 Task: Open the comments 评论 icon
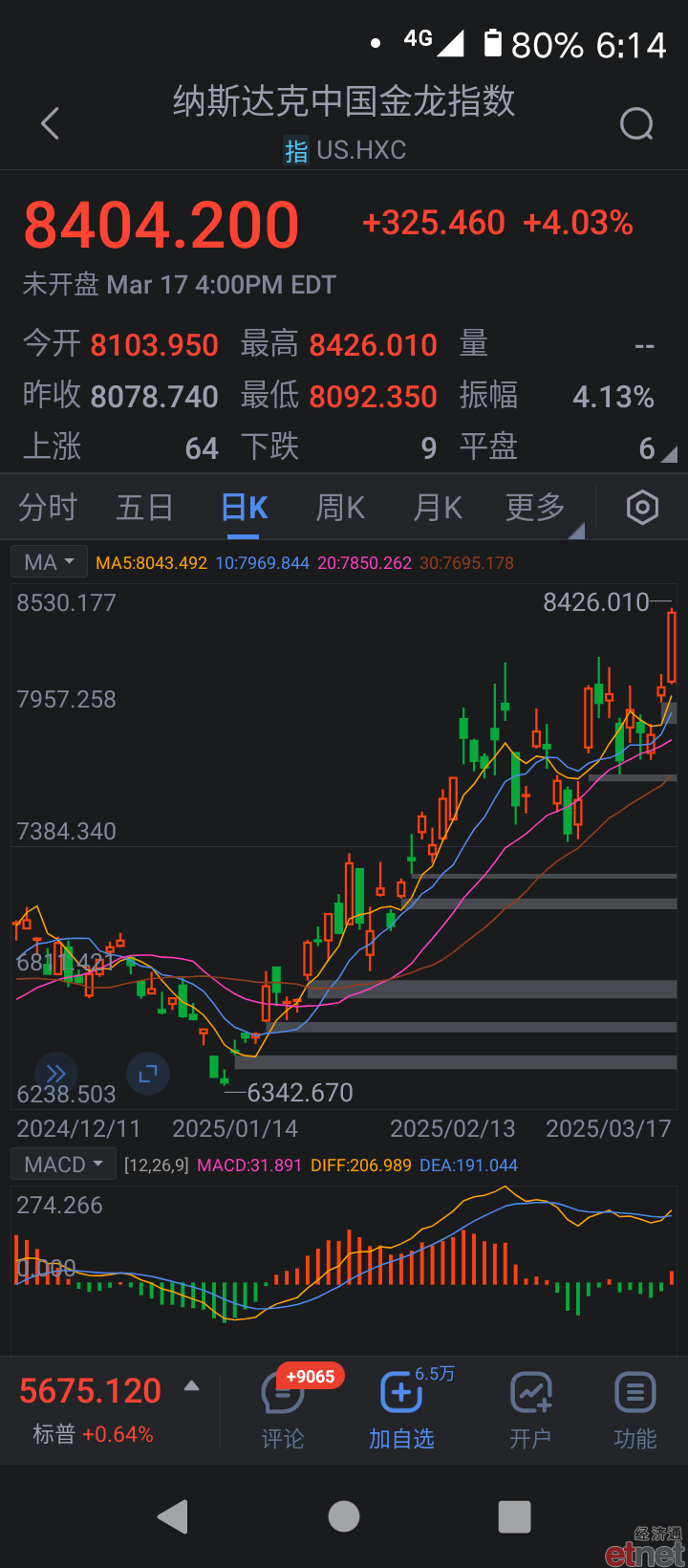tap(283, 1394)
